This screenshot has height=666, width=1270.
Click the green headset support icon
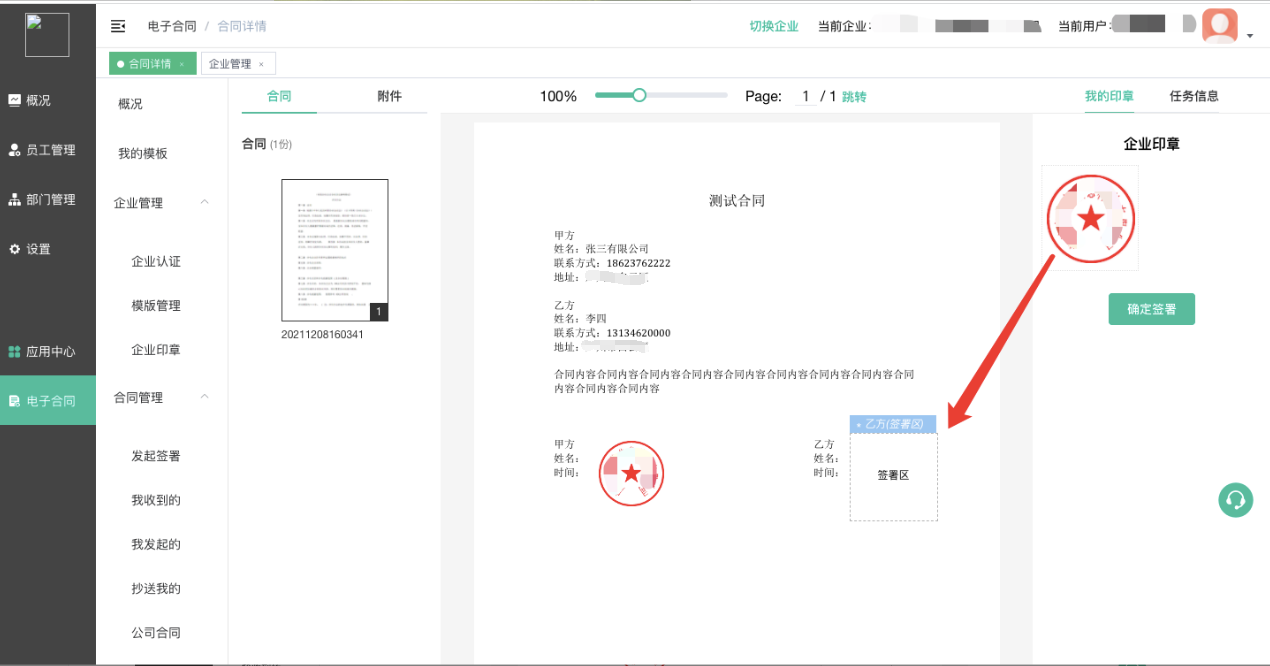click(x=1235, y=500)
